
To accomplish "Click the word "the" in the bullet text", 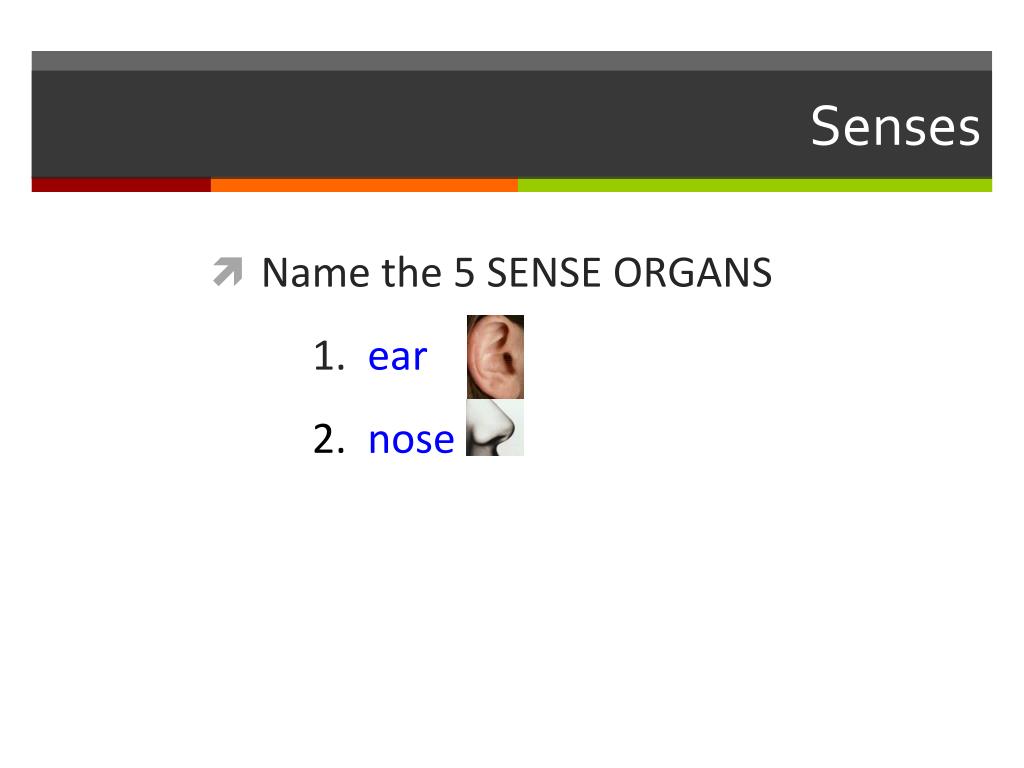I will click(x=411, y=272).
